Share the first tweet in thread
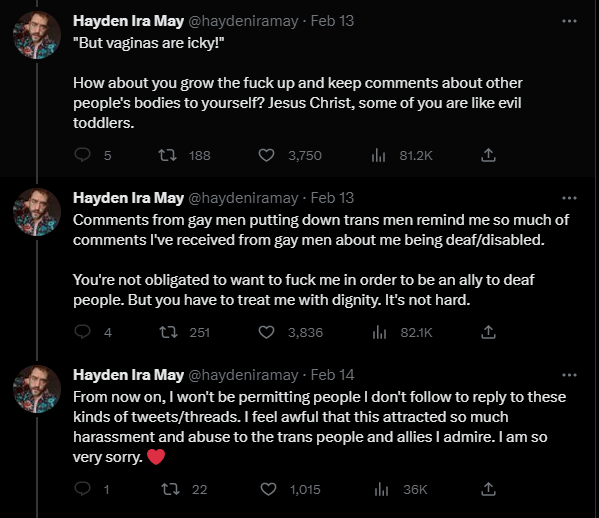 [x=488, y=155]
